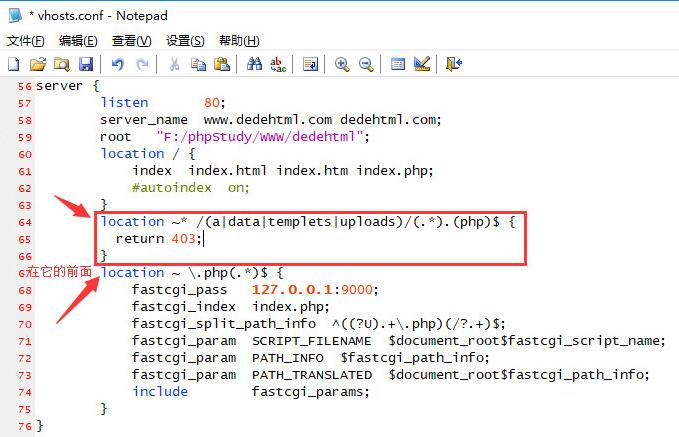Image resolution: width=679 pixels, height=437 pixels.
Task: Click the Exit door icon in toolbar
Action: coord(454,64)
